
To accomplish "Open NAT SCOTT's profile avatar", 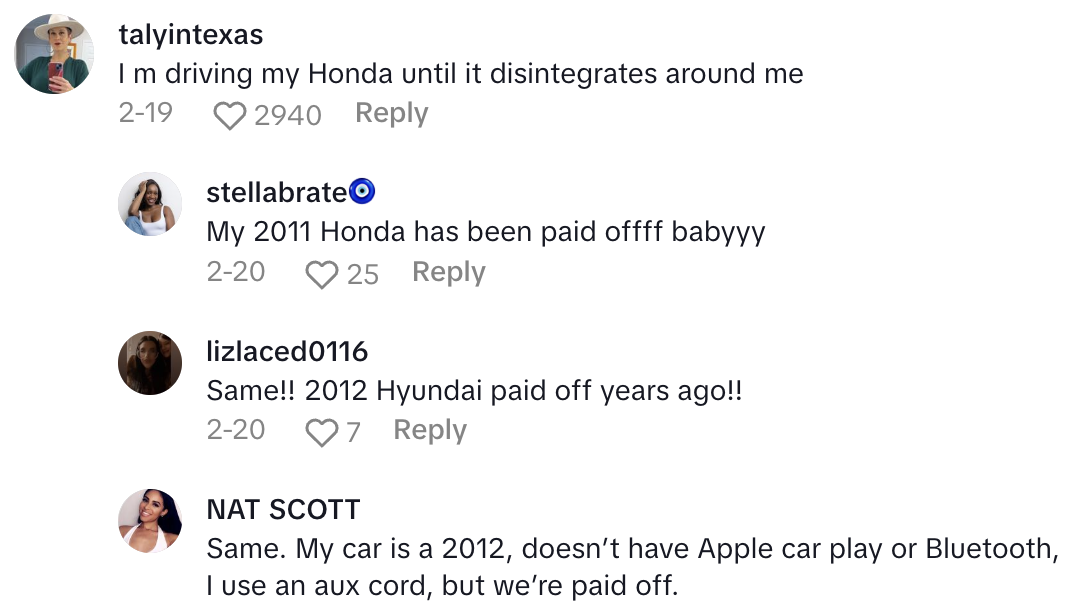I will click(x=151, y=520).
